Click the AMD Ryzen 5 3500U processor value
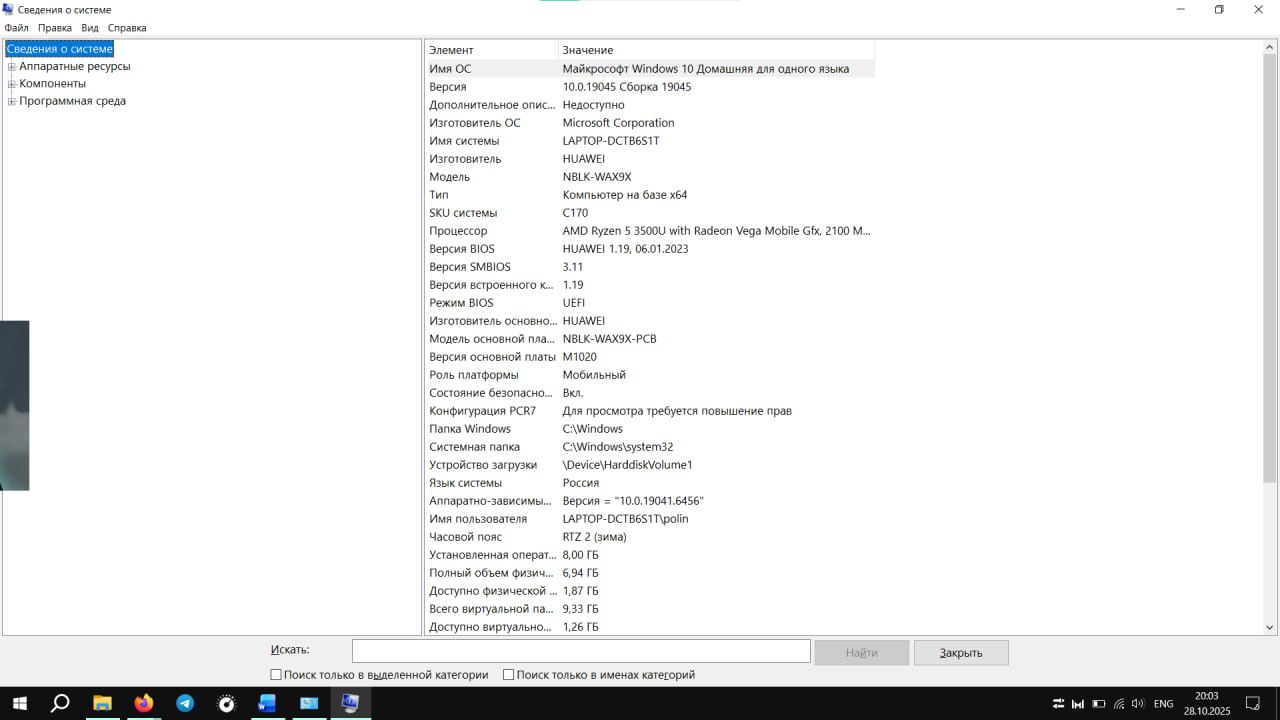Viewport: 1280px width, 720px height. coord(717,231)
